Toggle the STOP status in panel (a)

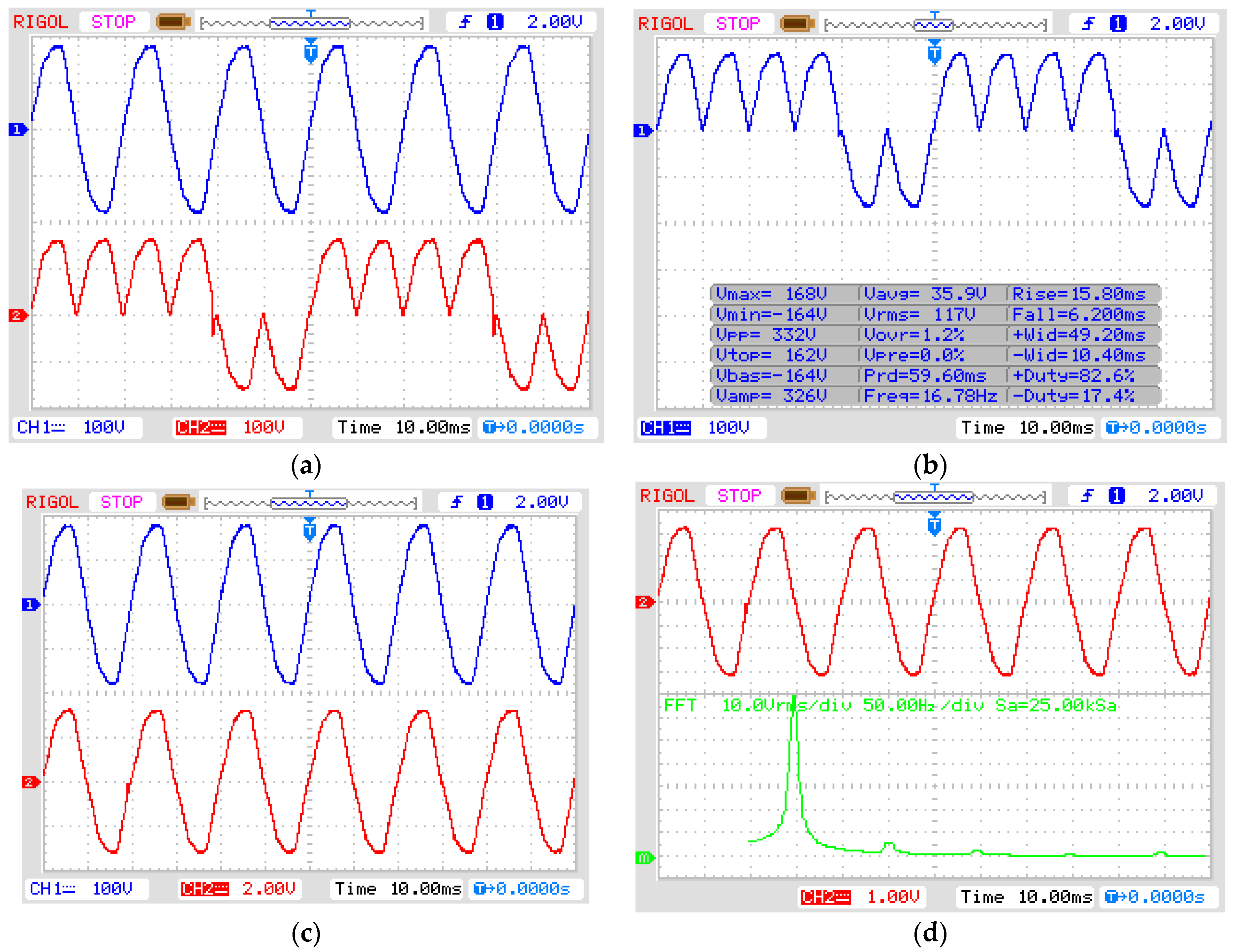coord(114,23)
